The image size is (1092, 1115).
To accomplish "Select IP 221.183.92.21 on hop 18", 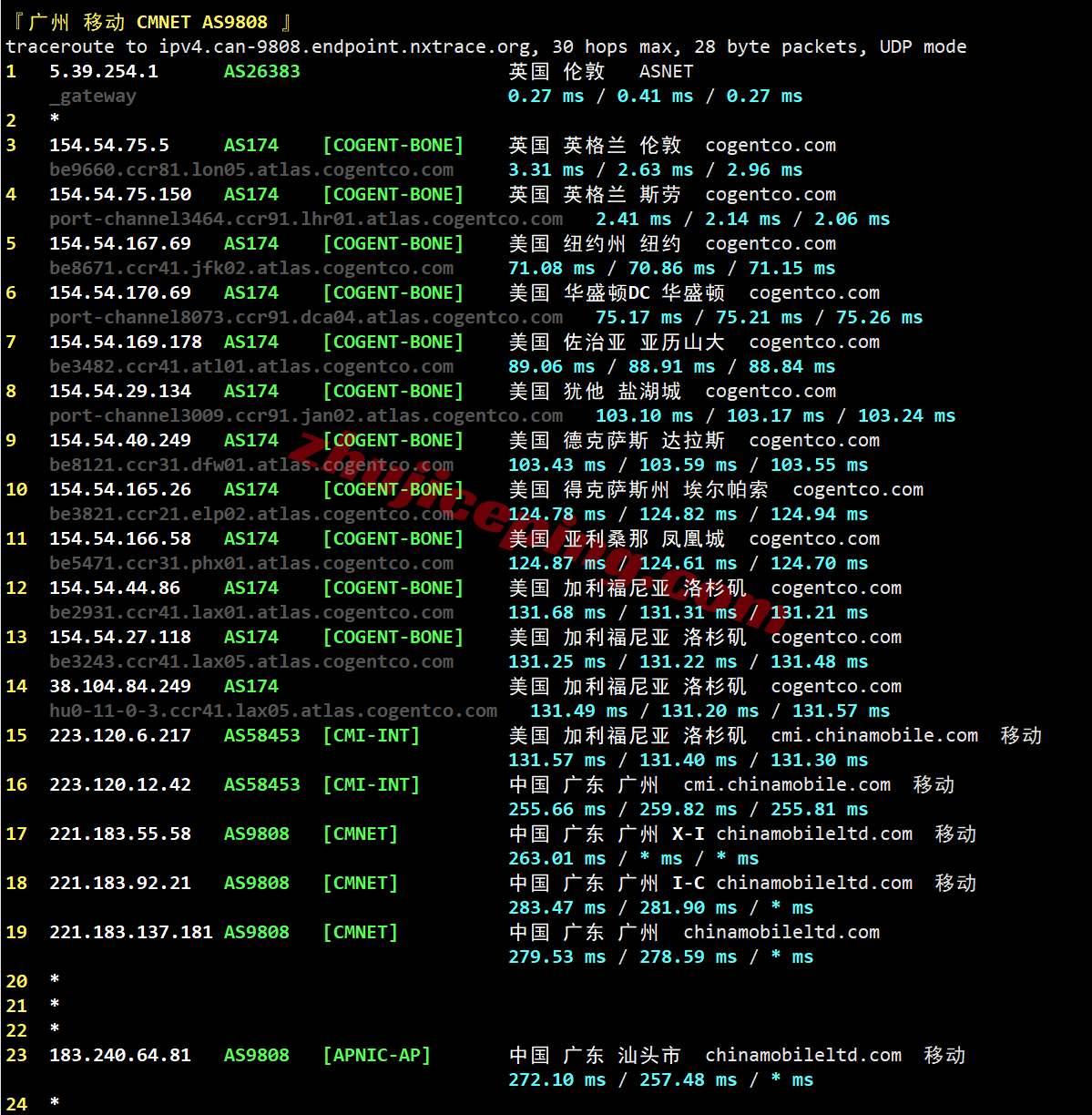I will click(x=120, y=883).
